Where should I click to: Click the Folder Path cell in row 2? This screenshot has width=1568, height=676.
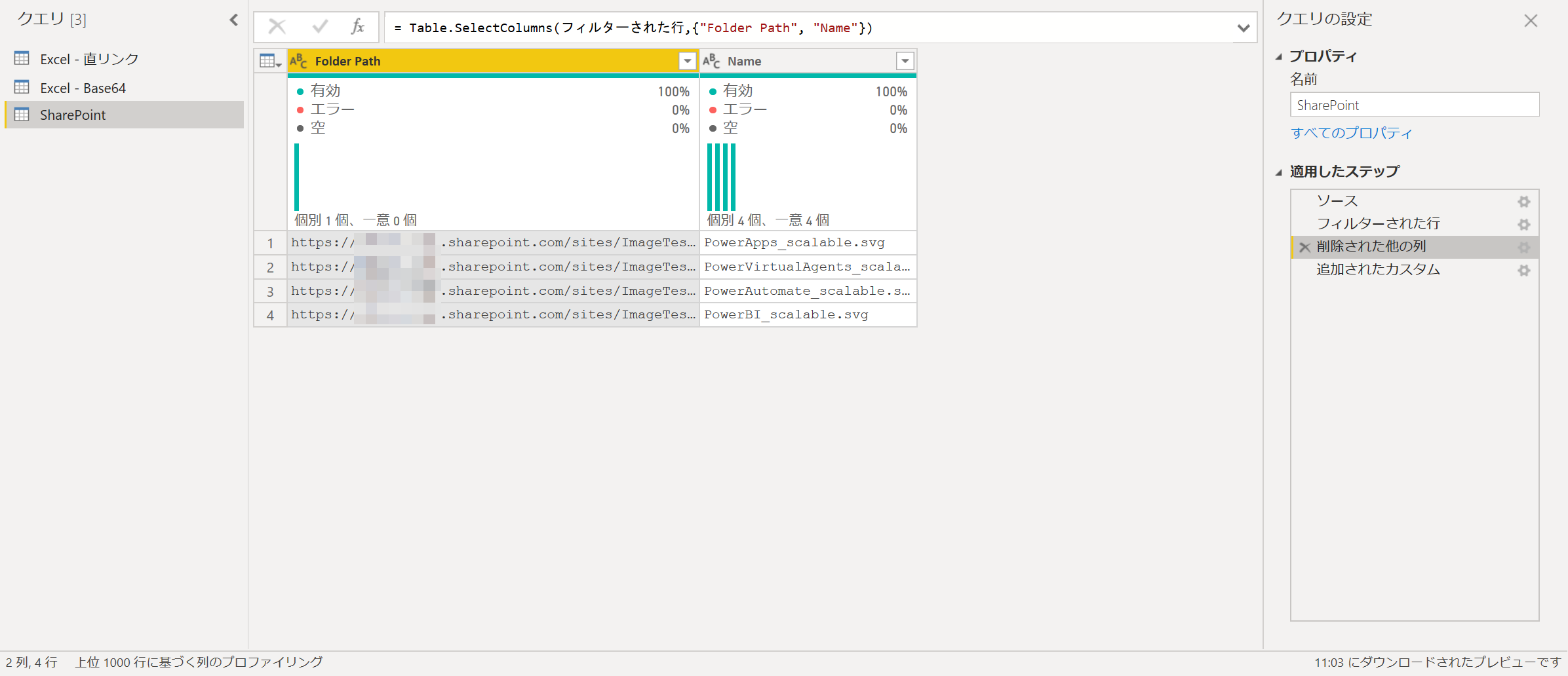493,267
